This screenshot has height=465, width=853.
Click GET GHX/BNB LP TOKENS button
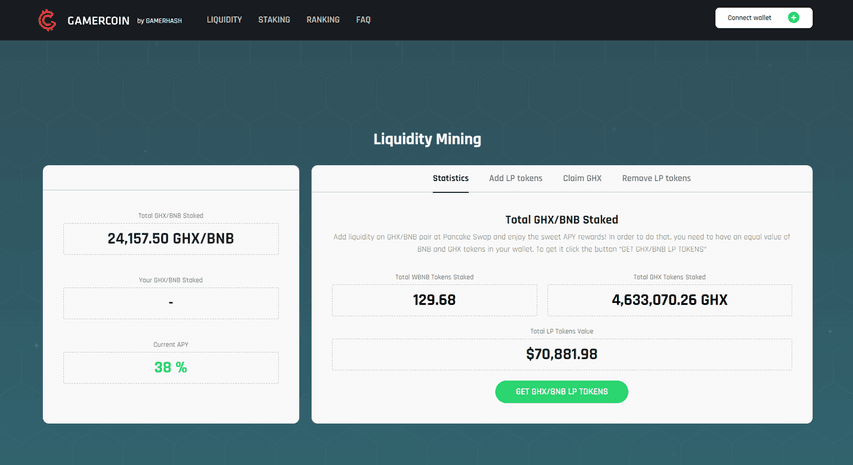(561, 392)
